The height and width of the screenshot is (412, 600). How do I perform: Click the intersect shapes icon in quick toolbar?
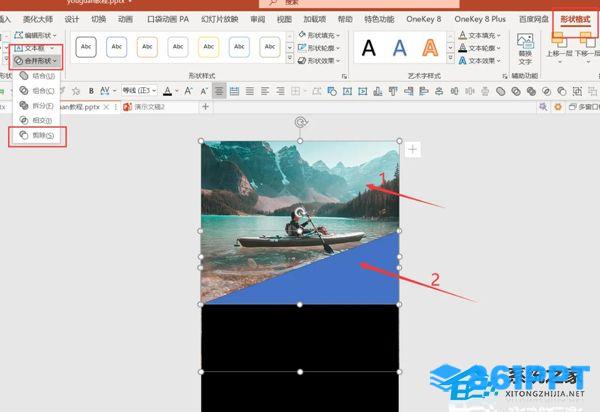tap(546, 91)
